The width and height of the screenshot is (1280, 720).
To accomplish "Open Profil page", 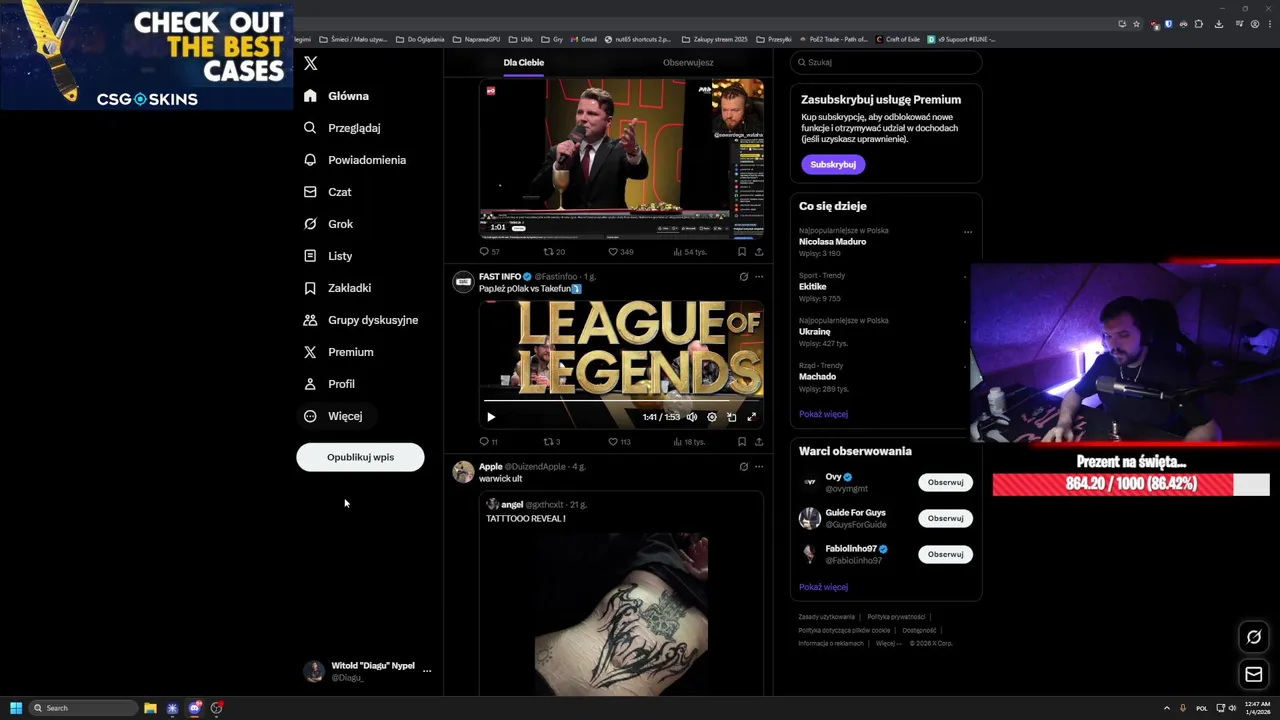I will click(330, 384).
